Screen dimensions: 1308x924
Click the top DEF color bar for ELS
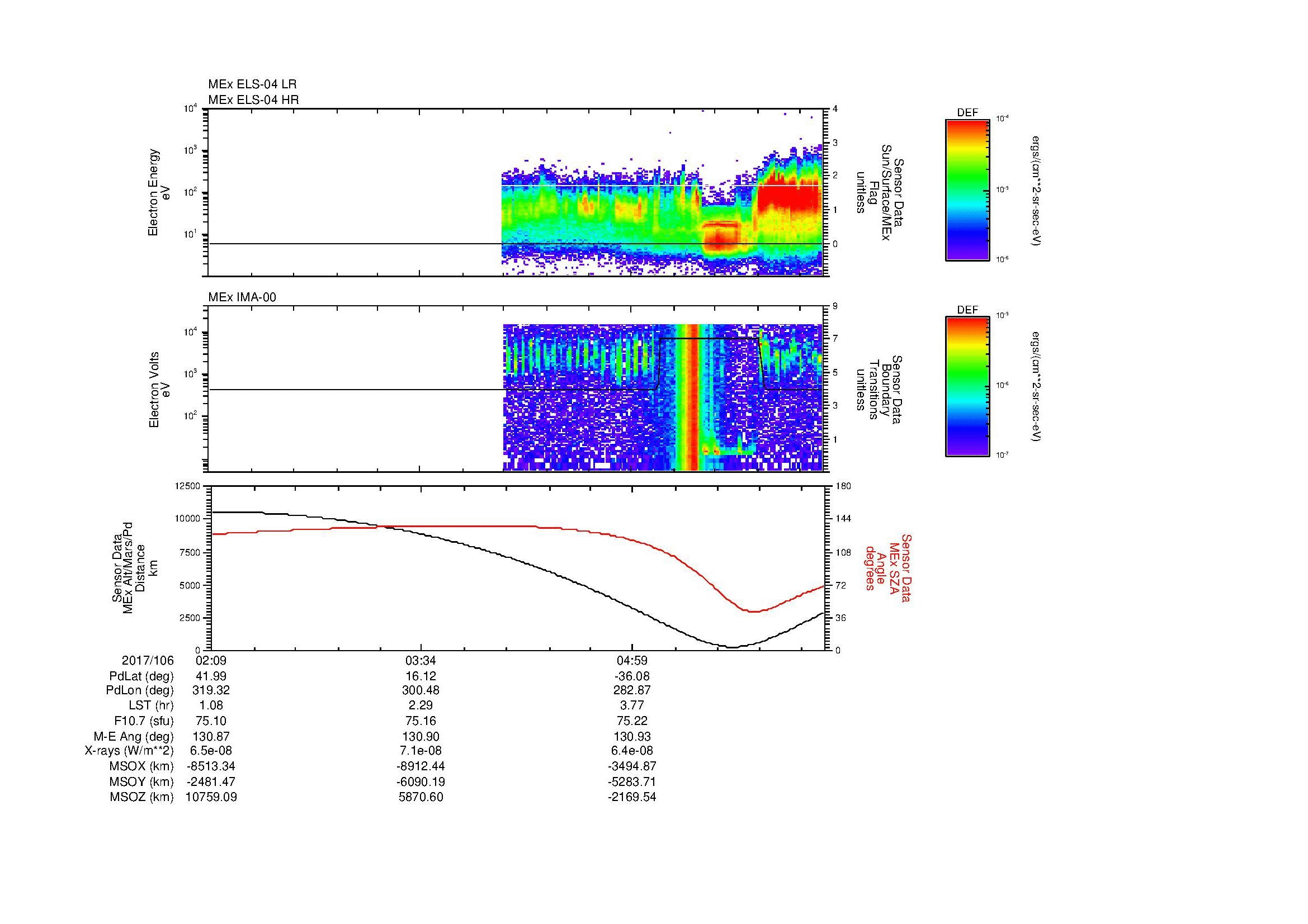click(967, 189)
